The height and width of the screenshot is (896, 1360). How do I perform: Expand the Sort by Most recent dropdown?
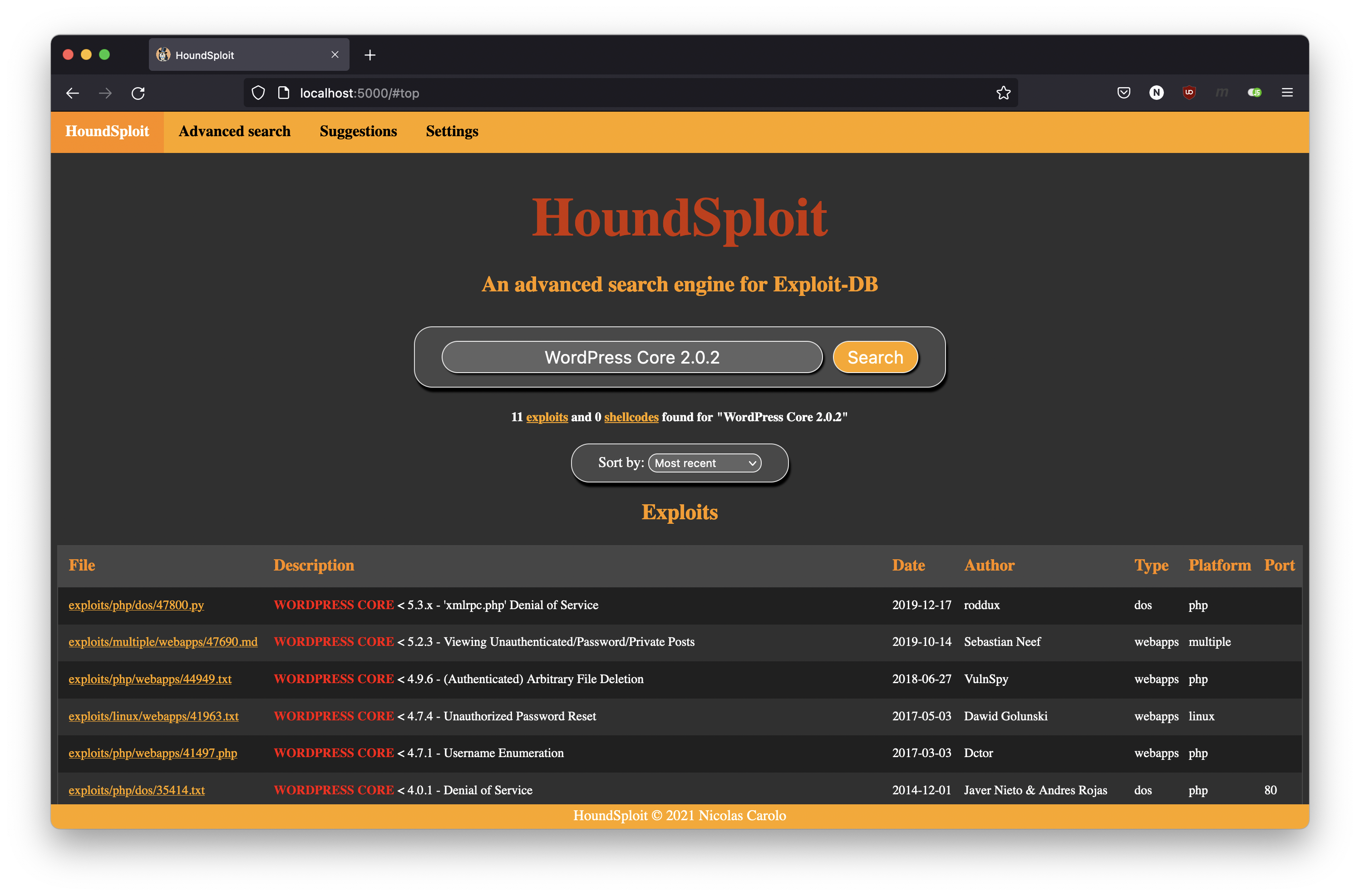click(705, 463)
